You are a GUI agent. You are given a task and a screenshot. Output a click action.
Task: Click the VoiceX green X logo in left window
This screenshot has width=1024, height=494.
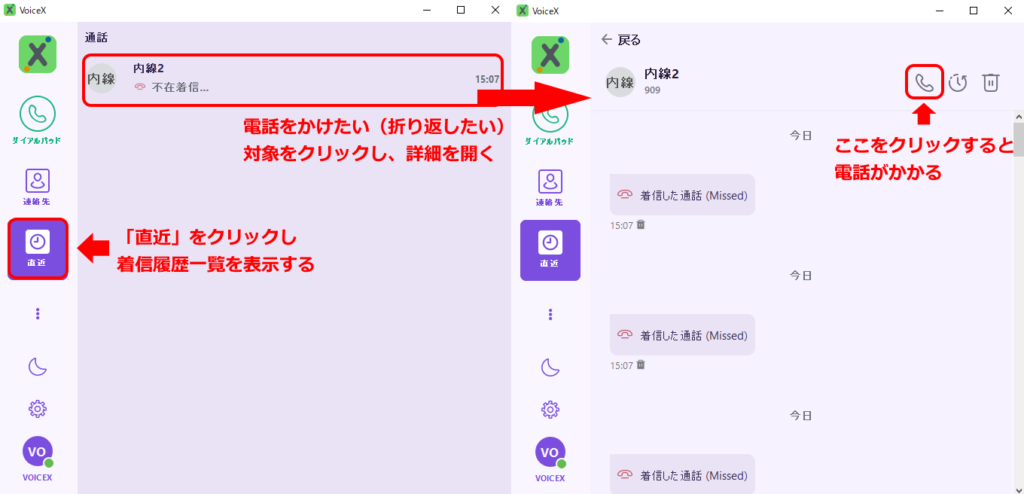[37, 53]
